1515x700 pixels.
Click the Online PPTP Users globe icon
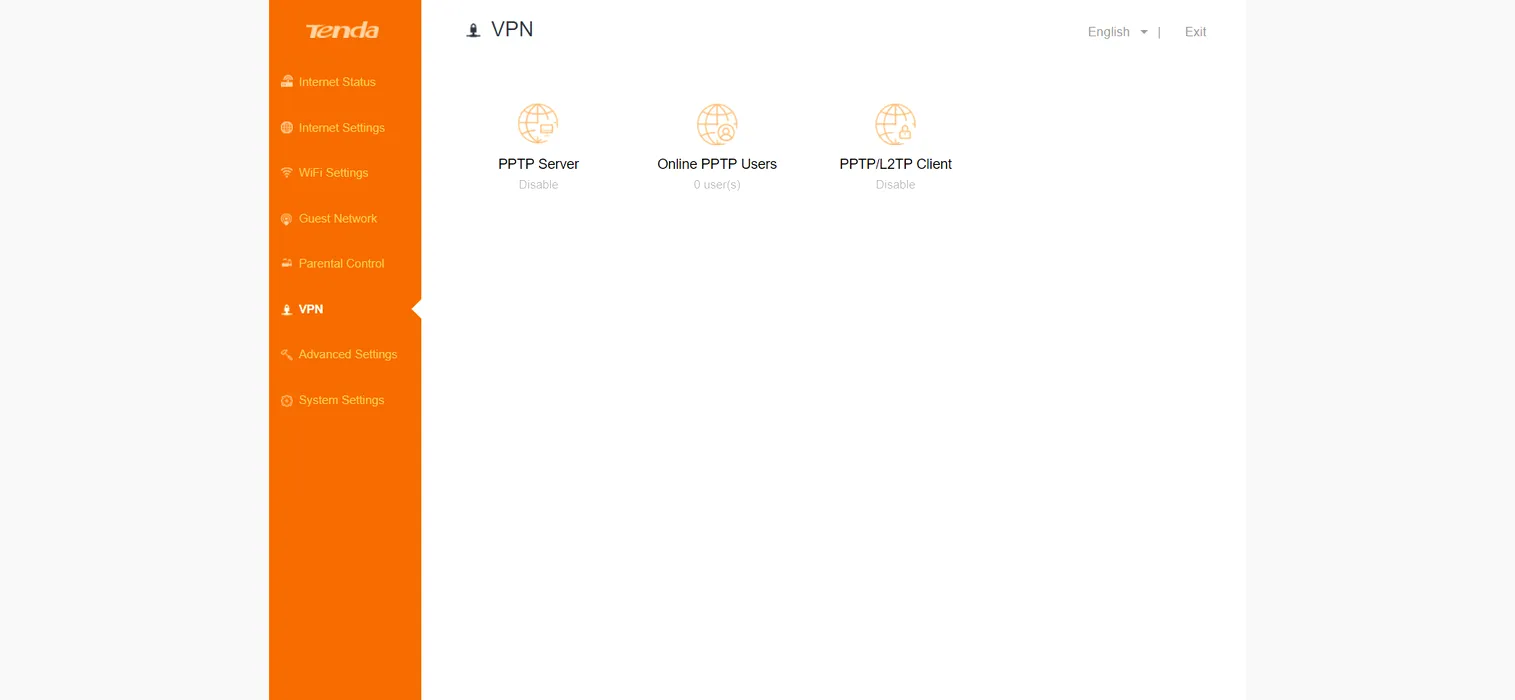click(x=716, y=125)
